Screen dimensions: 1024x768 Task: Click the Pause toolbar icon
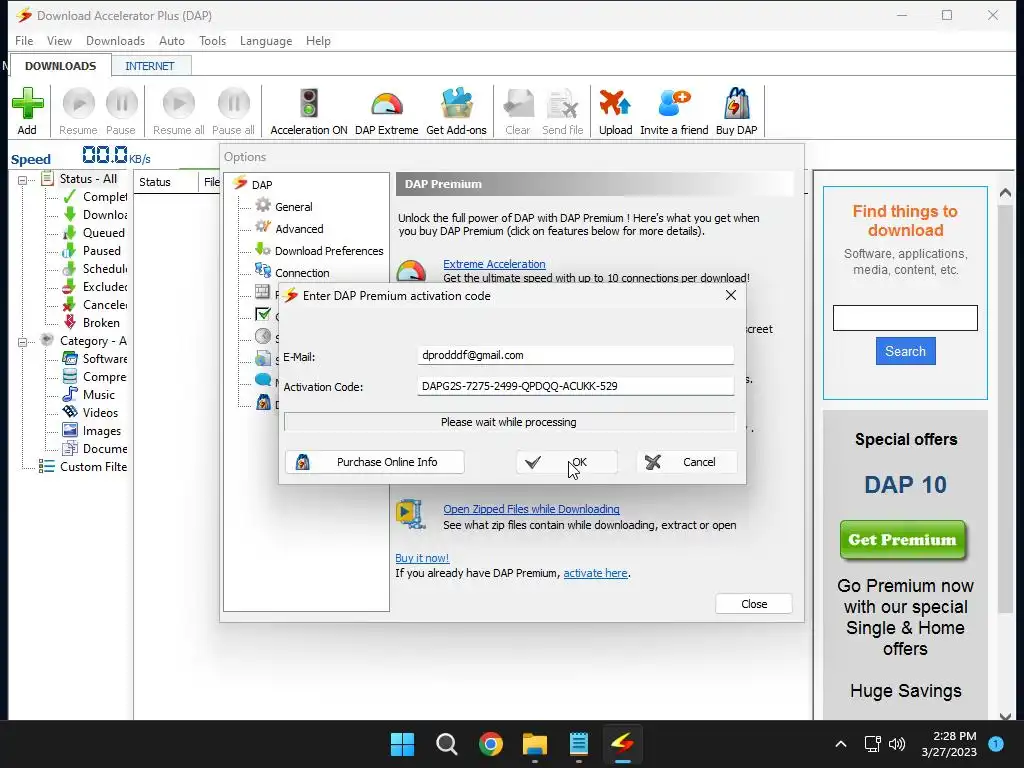point(121,104)
